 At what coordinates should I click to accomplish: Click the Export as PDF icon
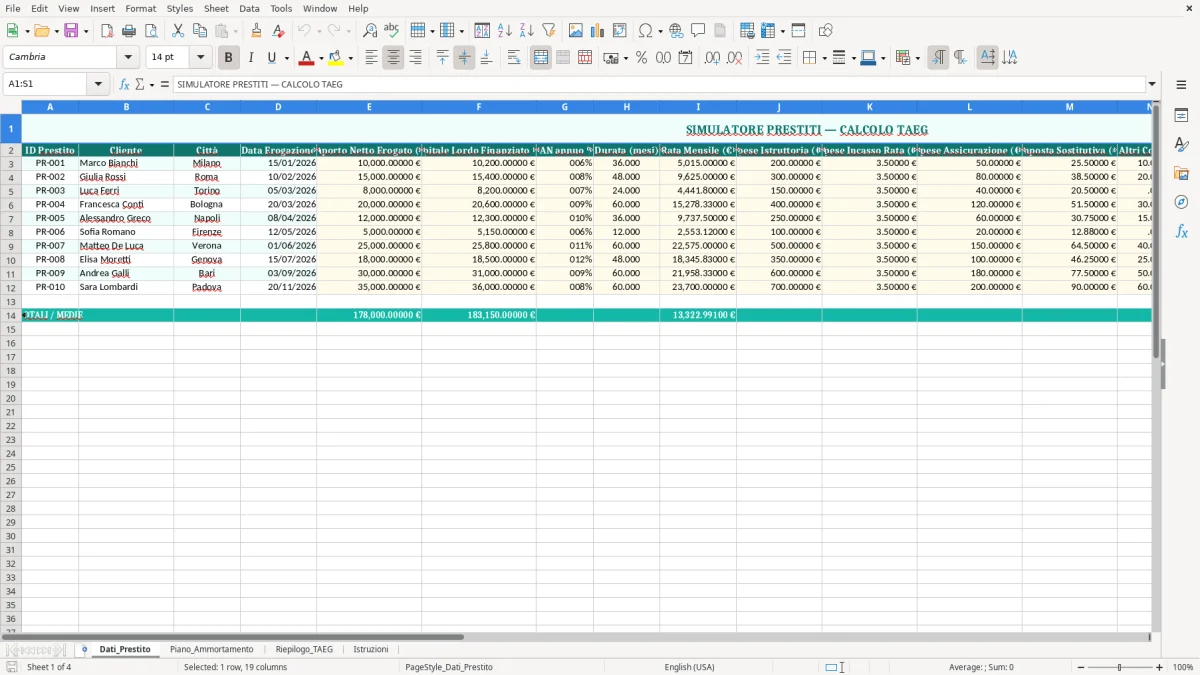point(107,31)
